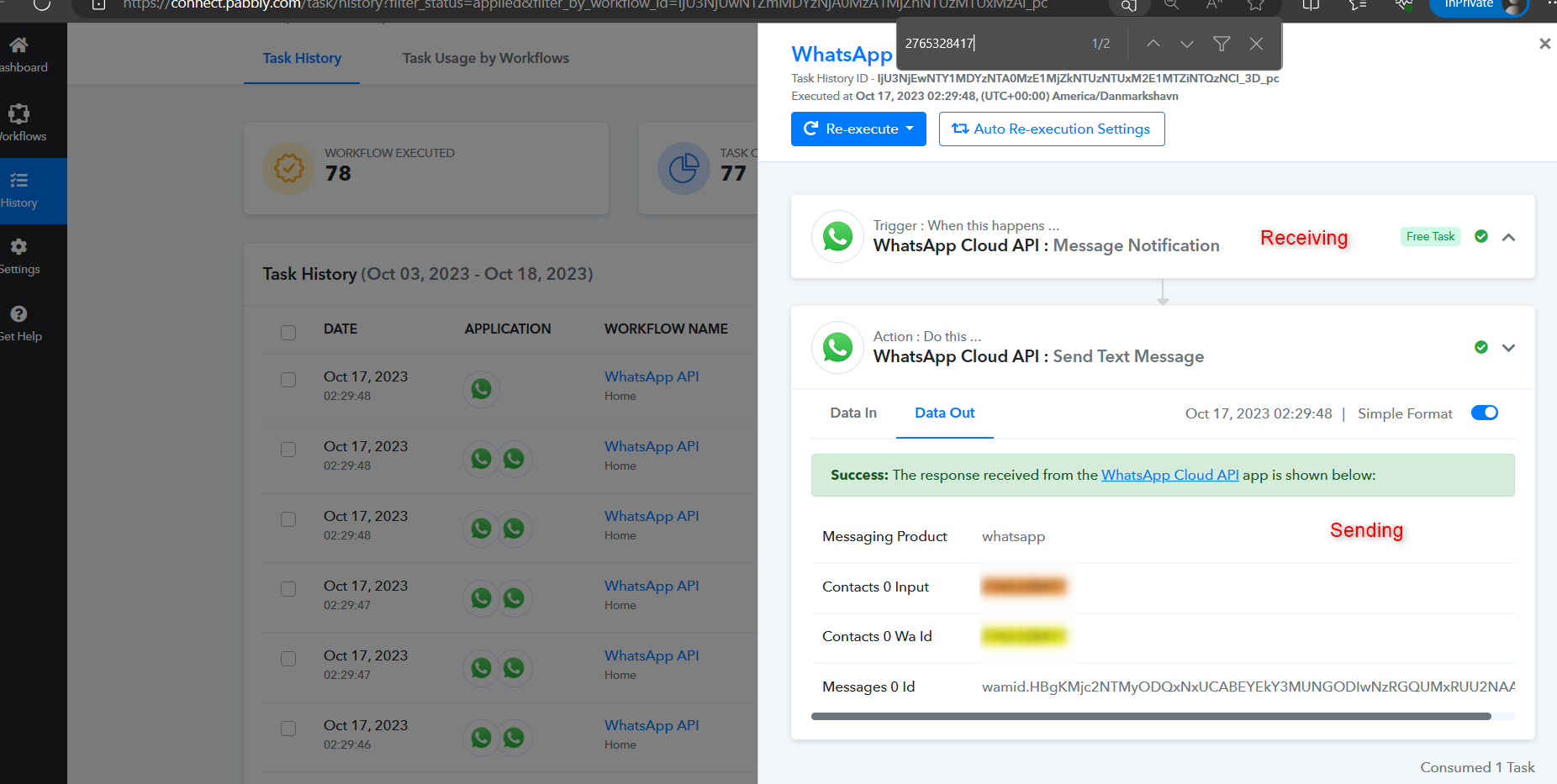Open the WhatsApp Cloud API link
The image size is (1557, 784).
[x=1169, y=475]
